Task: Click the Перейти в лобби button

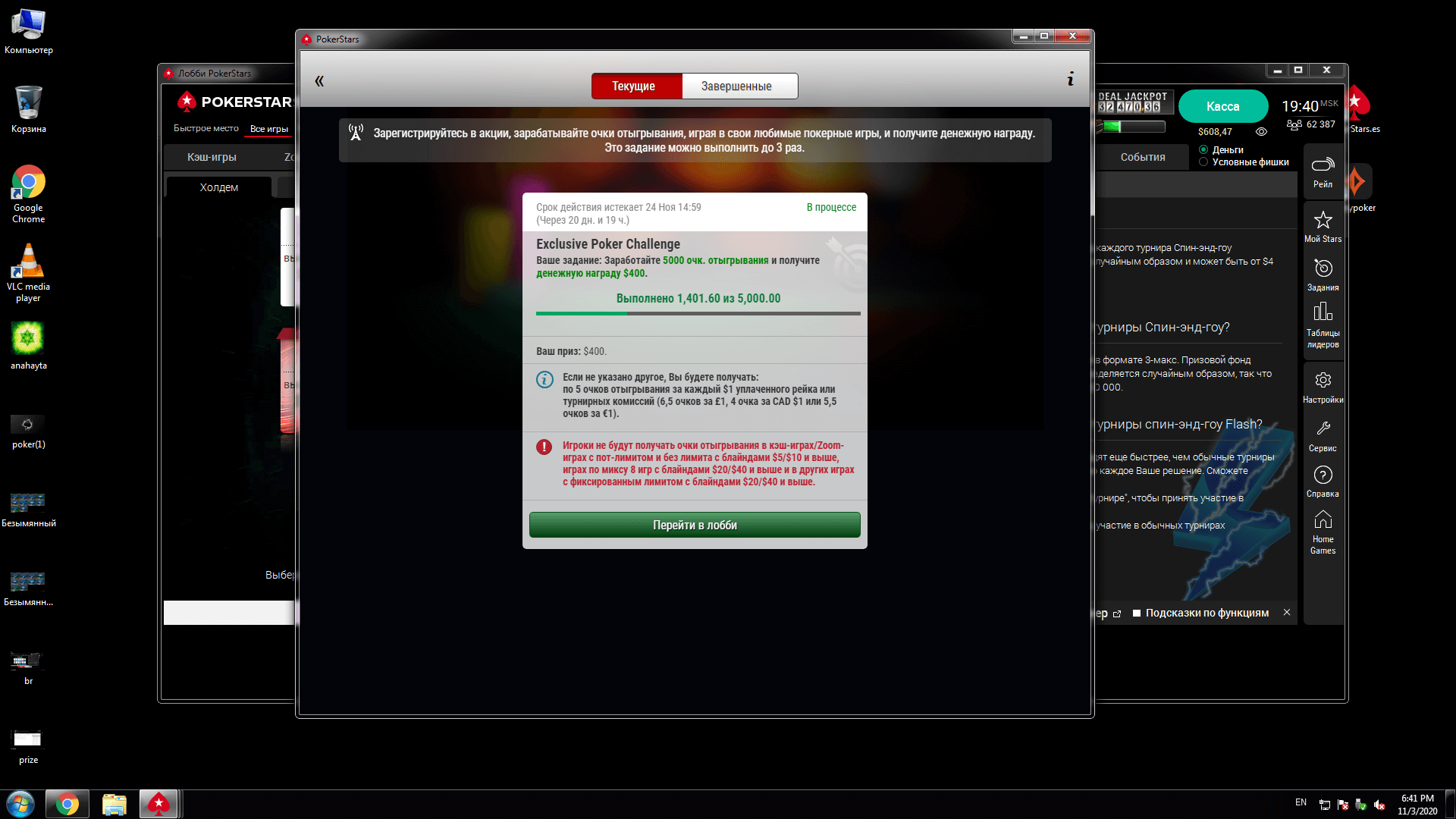Action: pyautogui.click(x=695, y=525)
